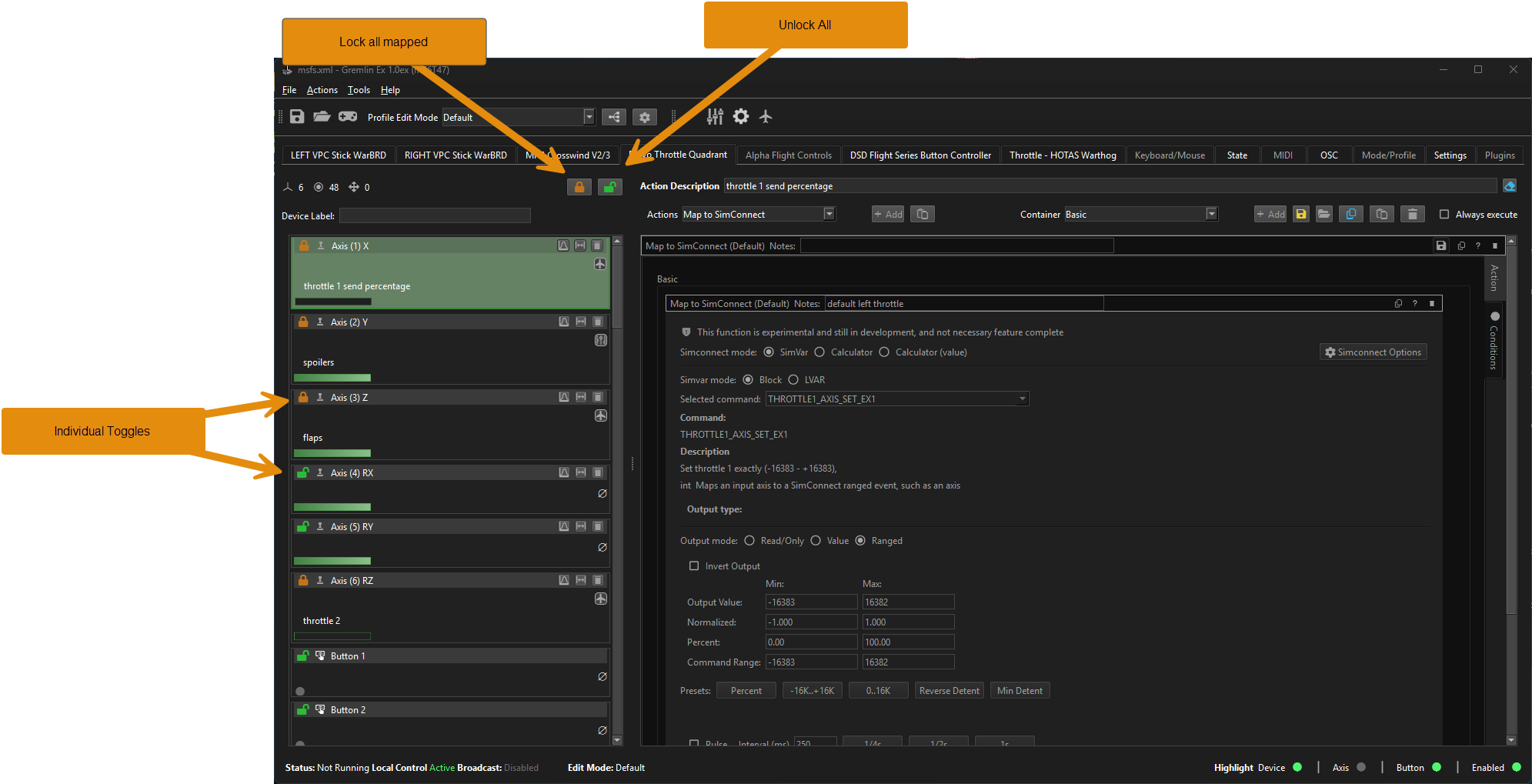The image size is (1532, 784).
Task: Switch to LEFT VPC Stick WarBRD tab
Action: [339, 155]
